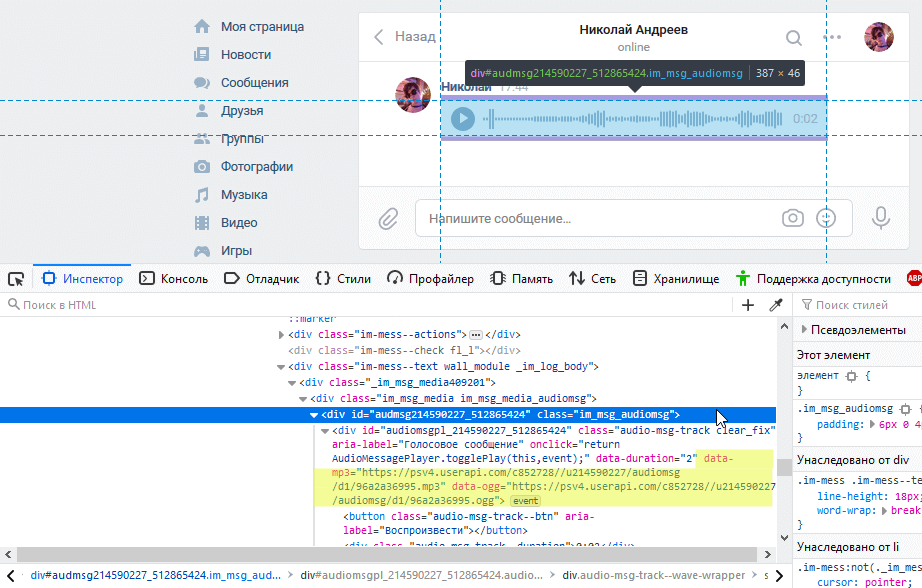The height and width of the screenshot is (588, 922).
Task: Search within the conversation via magnifier icon
Action: tap(794, 38)
